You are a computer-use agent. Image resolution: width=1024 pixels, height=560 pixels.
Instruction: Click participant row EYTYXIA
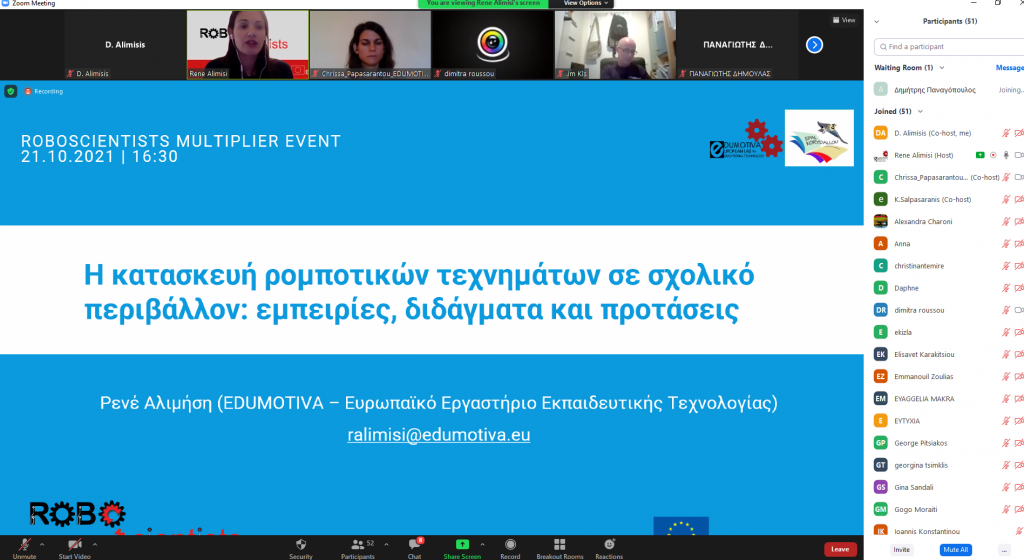click(x=948, y=421)
